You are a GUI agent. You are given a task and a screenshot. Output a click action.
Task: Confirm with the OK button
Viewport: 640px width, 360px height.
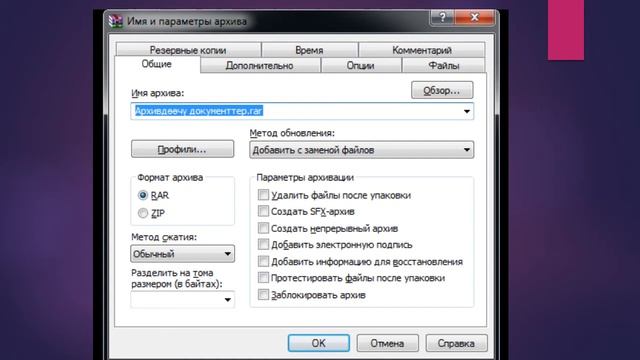pos(319,343)
